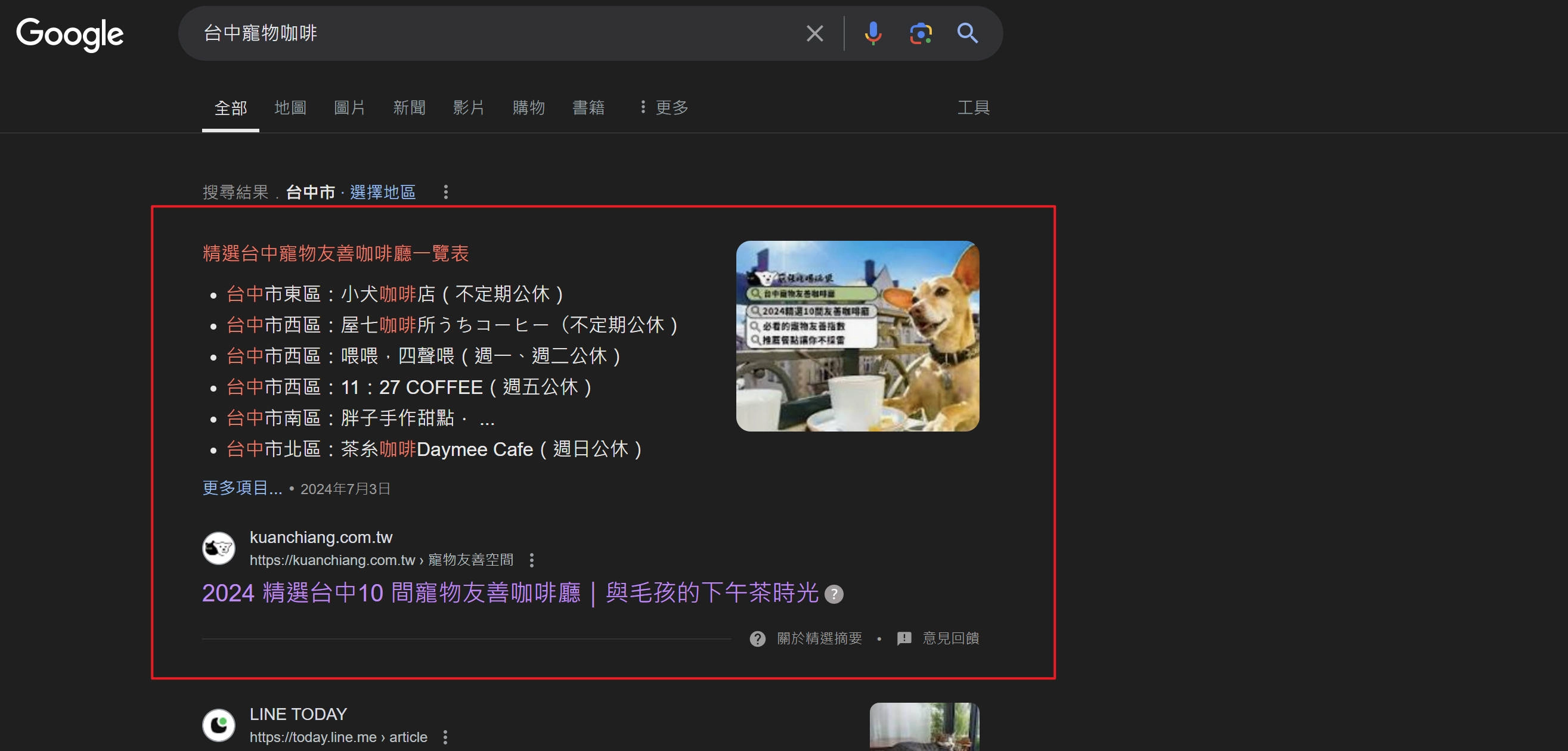Click LINE TODAY favicon icon

(x=219, y=725)
